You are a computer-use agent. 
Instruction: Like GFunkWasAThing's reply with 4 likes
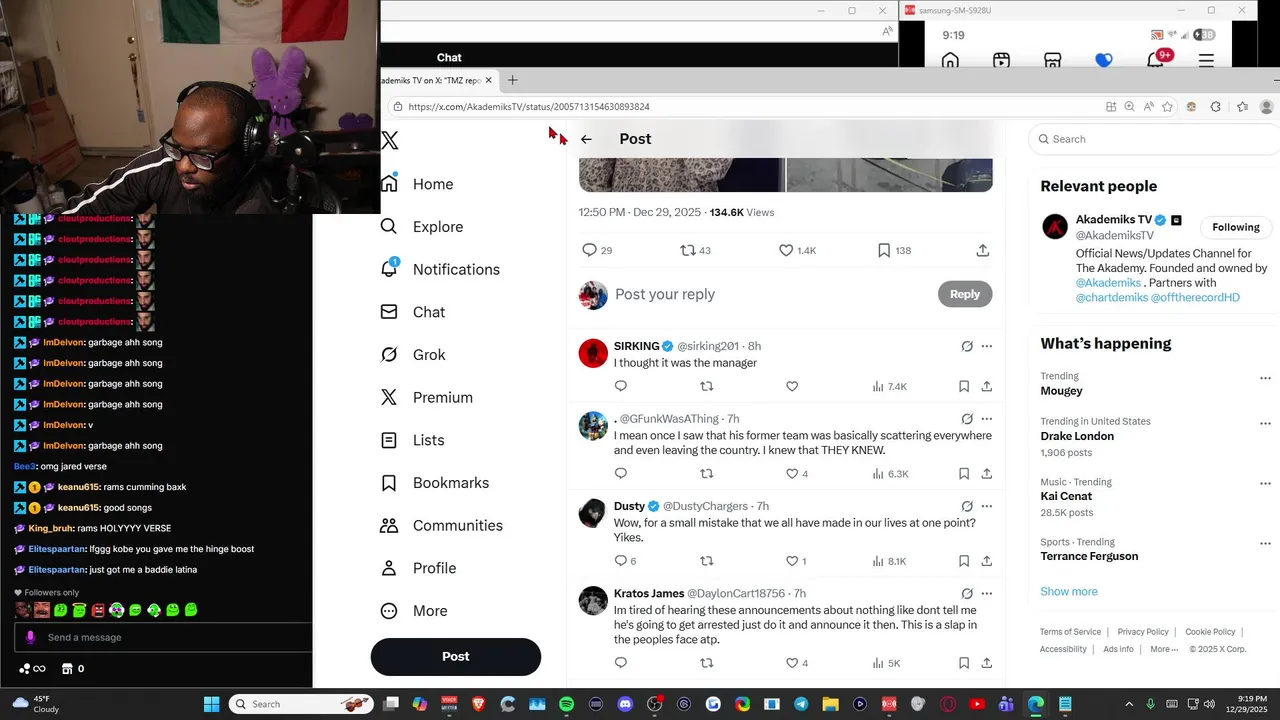click(792, 474)
